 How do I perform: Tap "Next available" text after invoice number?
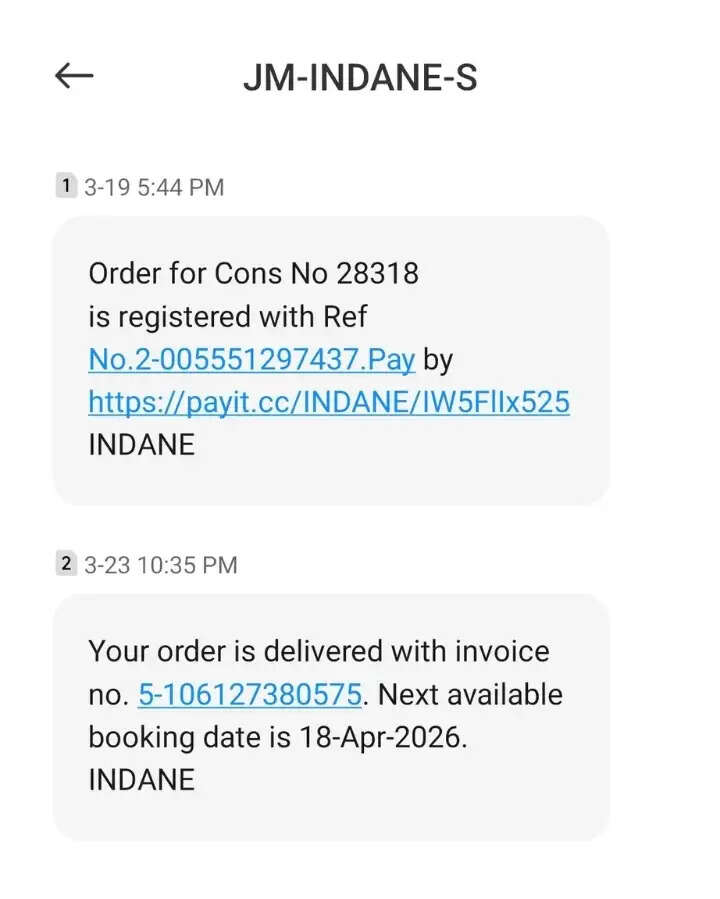[x=471, y=694]
